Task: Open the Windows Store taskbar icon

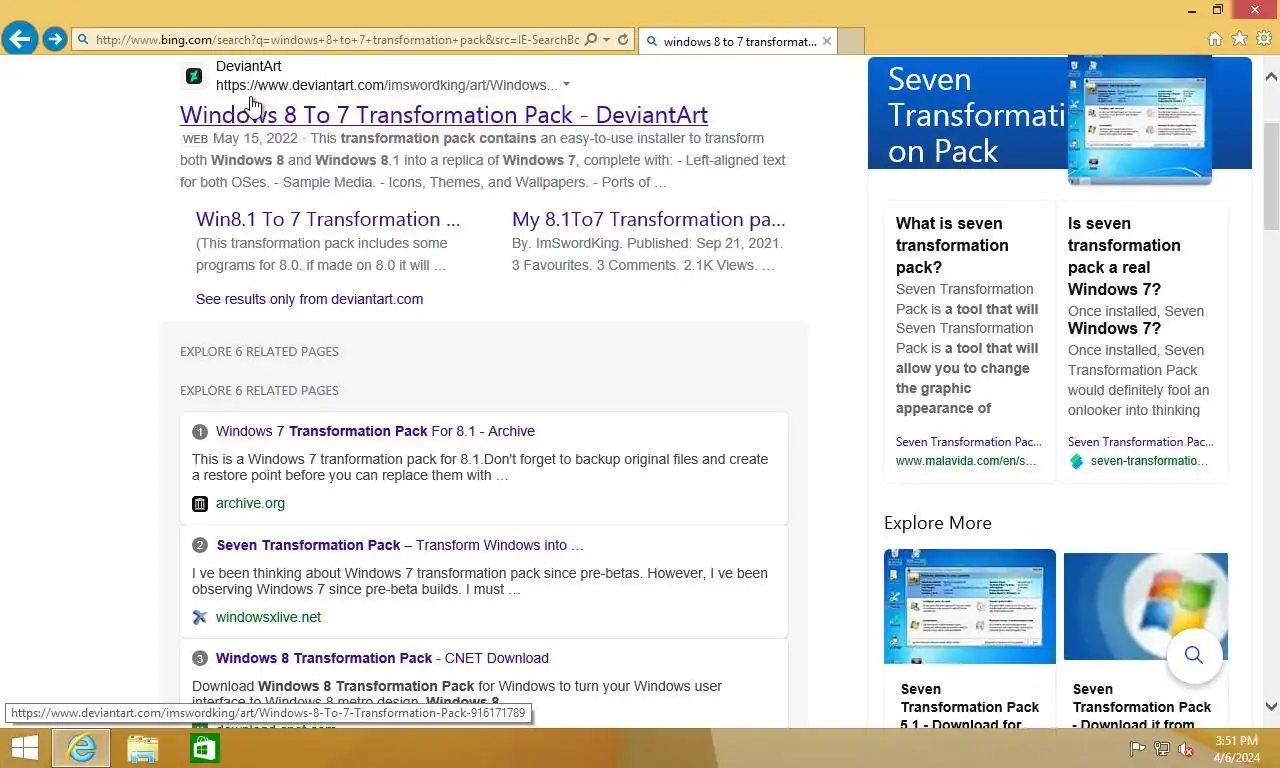Action: (x=204, y=749)
